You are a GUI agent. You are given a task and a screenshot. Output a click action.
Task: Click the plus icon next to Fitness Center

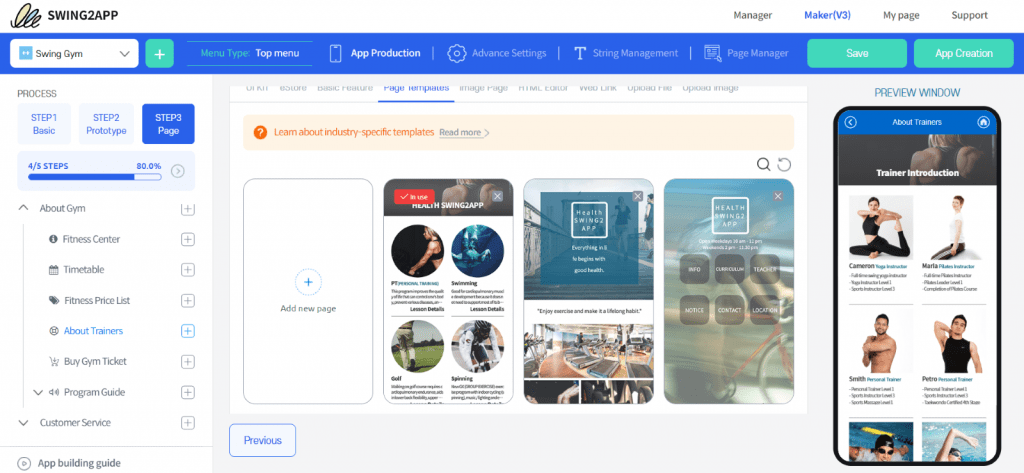(x=187, y=239)
